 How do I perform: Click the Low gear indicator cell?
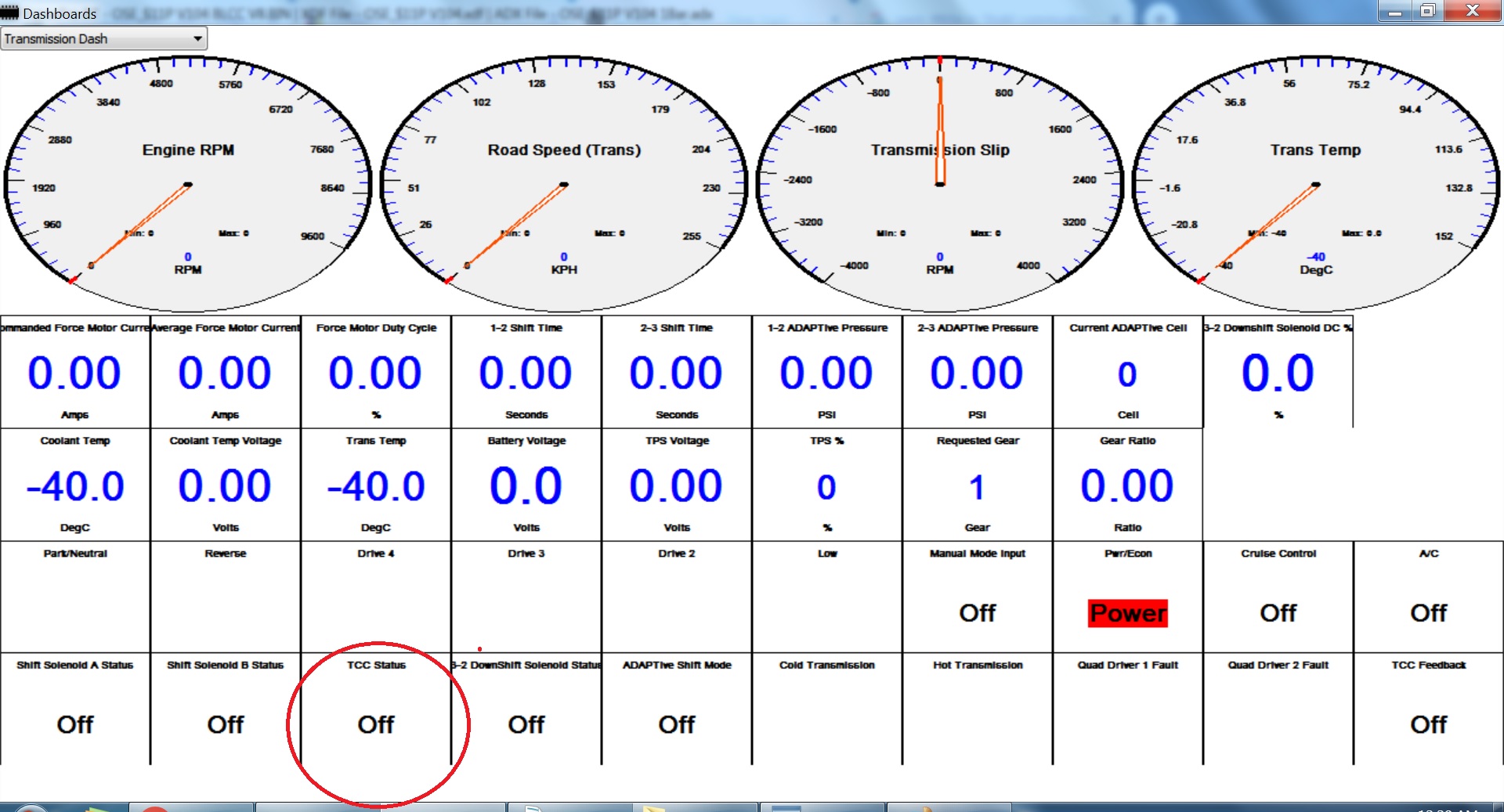click(x=827, y=597)
